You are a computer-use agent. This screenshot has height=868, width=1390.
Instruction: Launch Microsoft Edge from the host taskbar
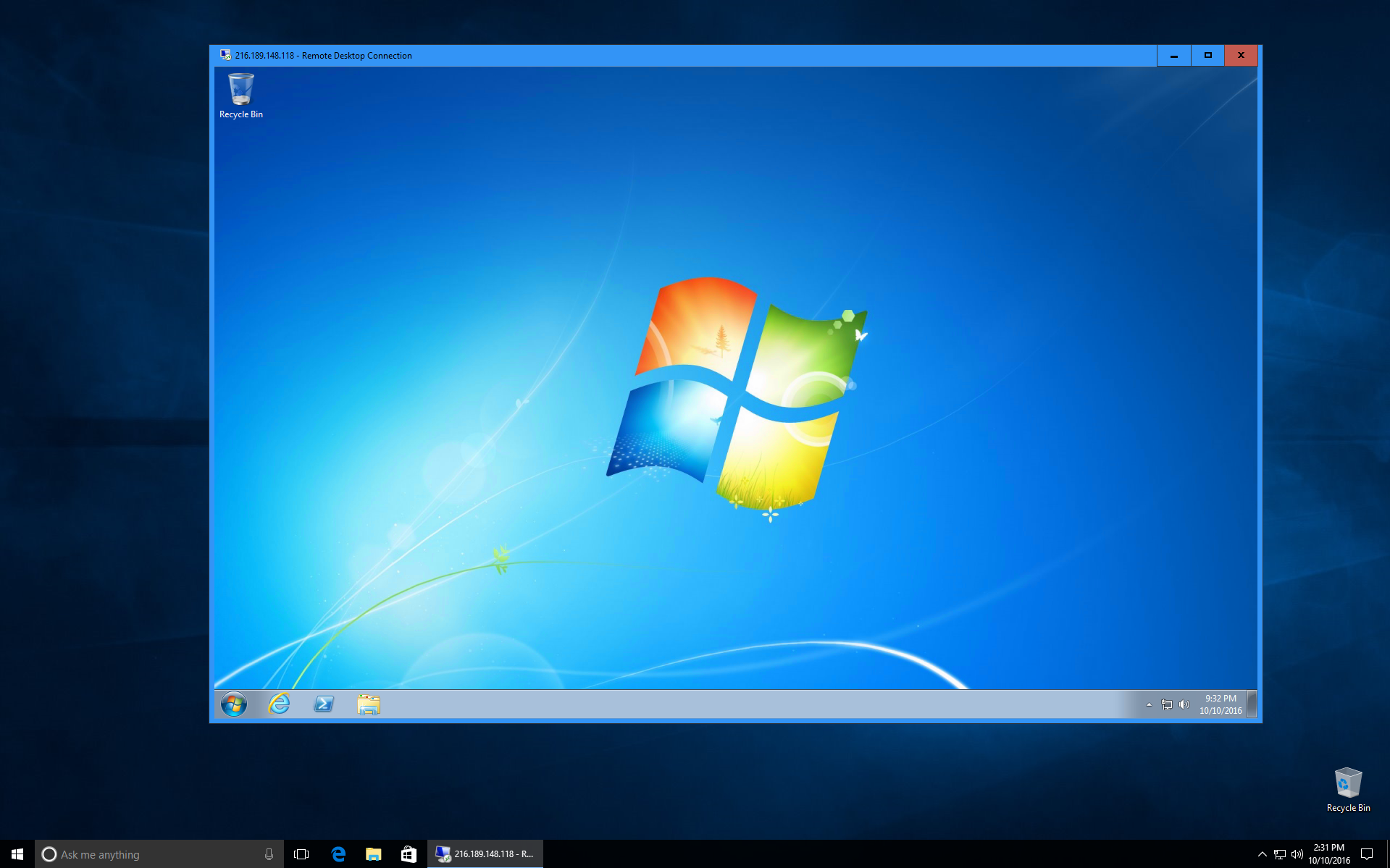click(x=338, y=854)
